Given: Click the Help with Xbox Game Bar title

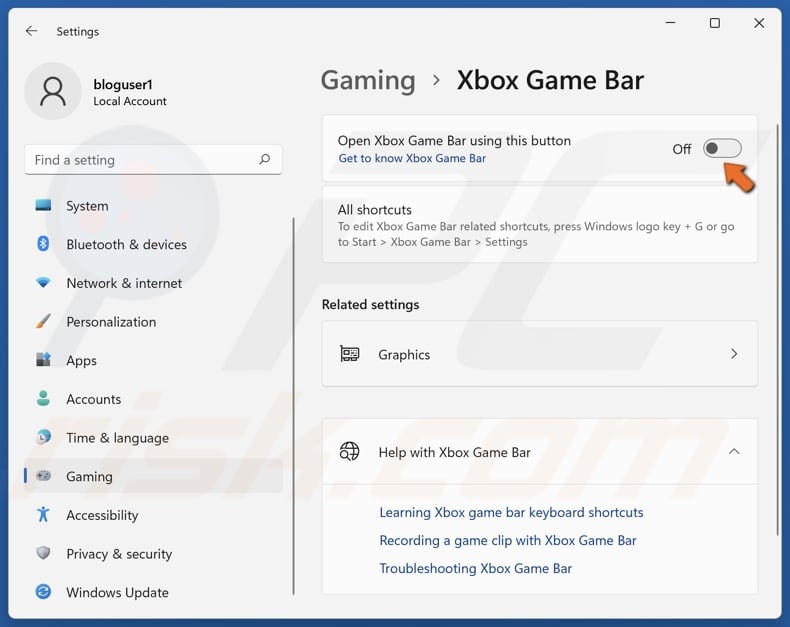Looking at the screenshot, I should [454, 452].
